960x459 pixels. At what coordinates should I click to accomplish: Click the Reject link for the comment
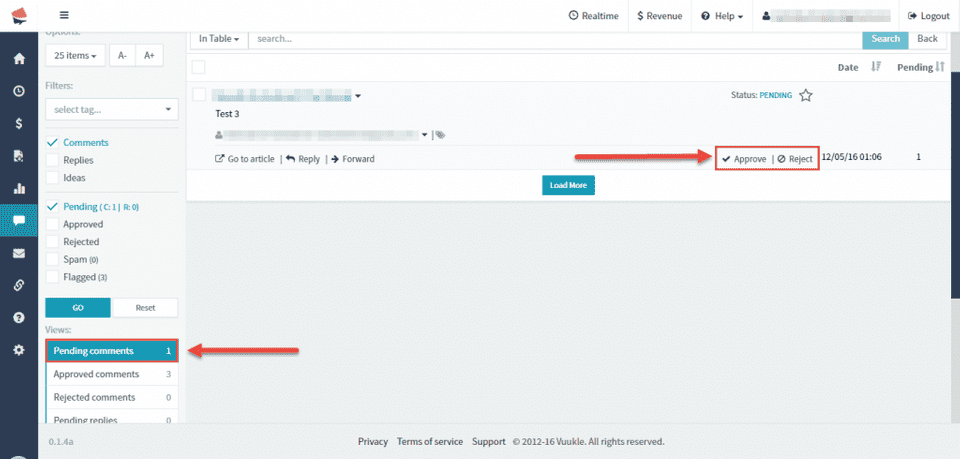(x=795, y=159)
